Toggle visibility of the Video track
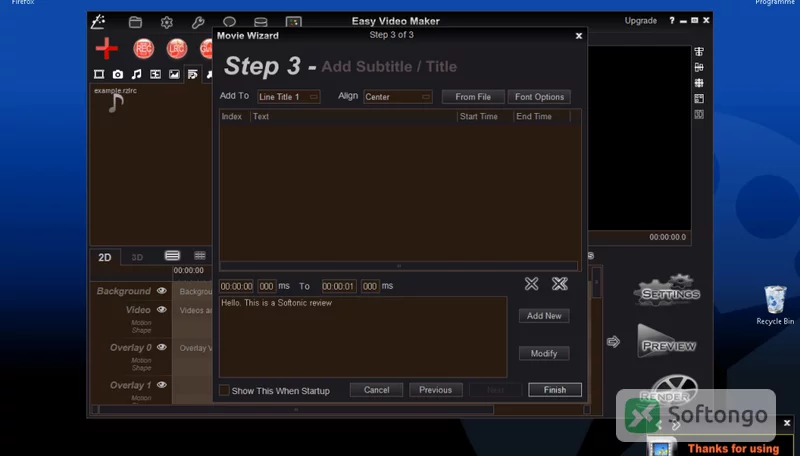Viewport: 800px width, 456px height. [162, 310]
